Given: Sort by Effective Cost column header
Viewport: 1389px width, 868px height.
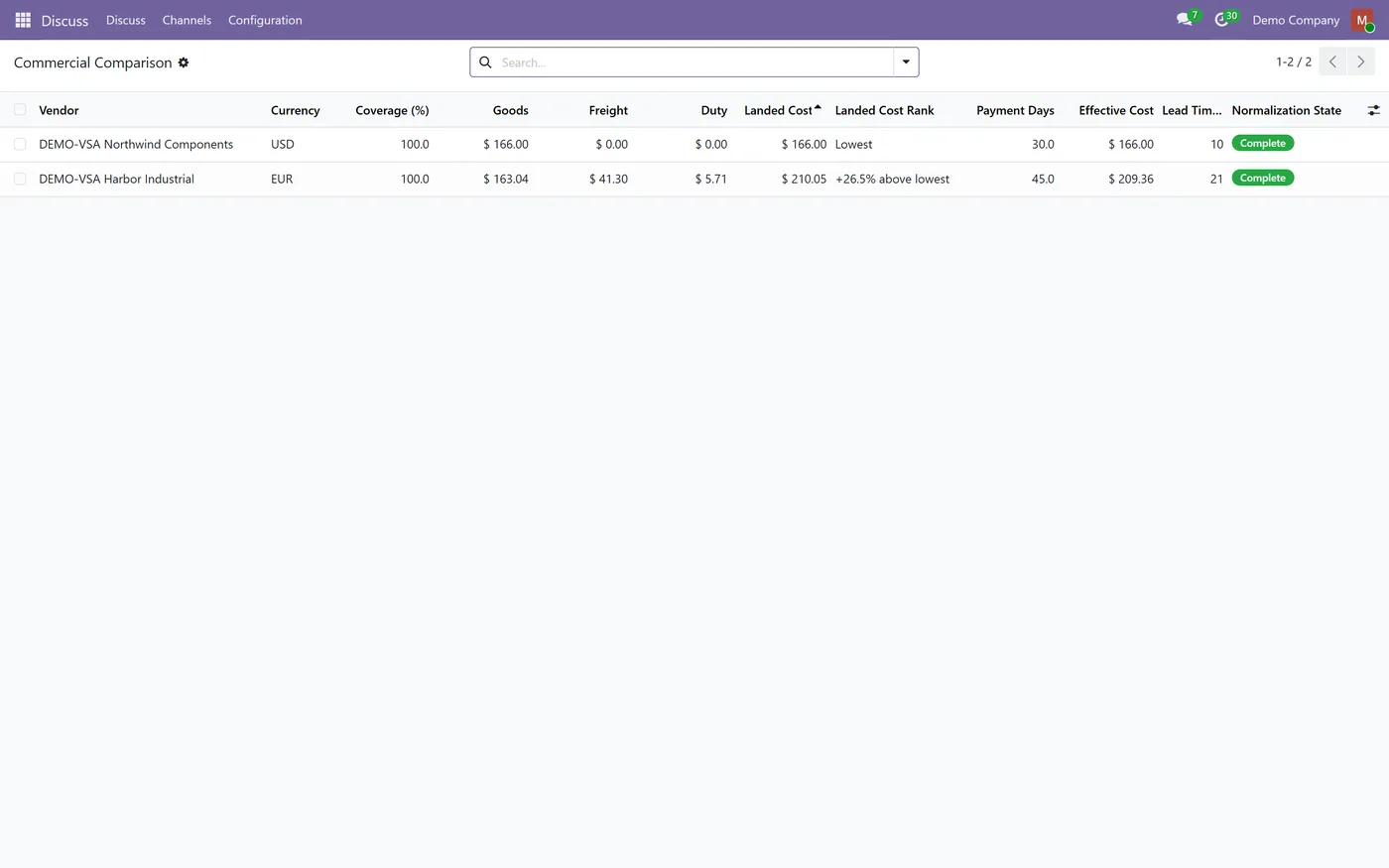Looking at the screenshot, I should 1116,110.
